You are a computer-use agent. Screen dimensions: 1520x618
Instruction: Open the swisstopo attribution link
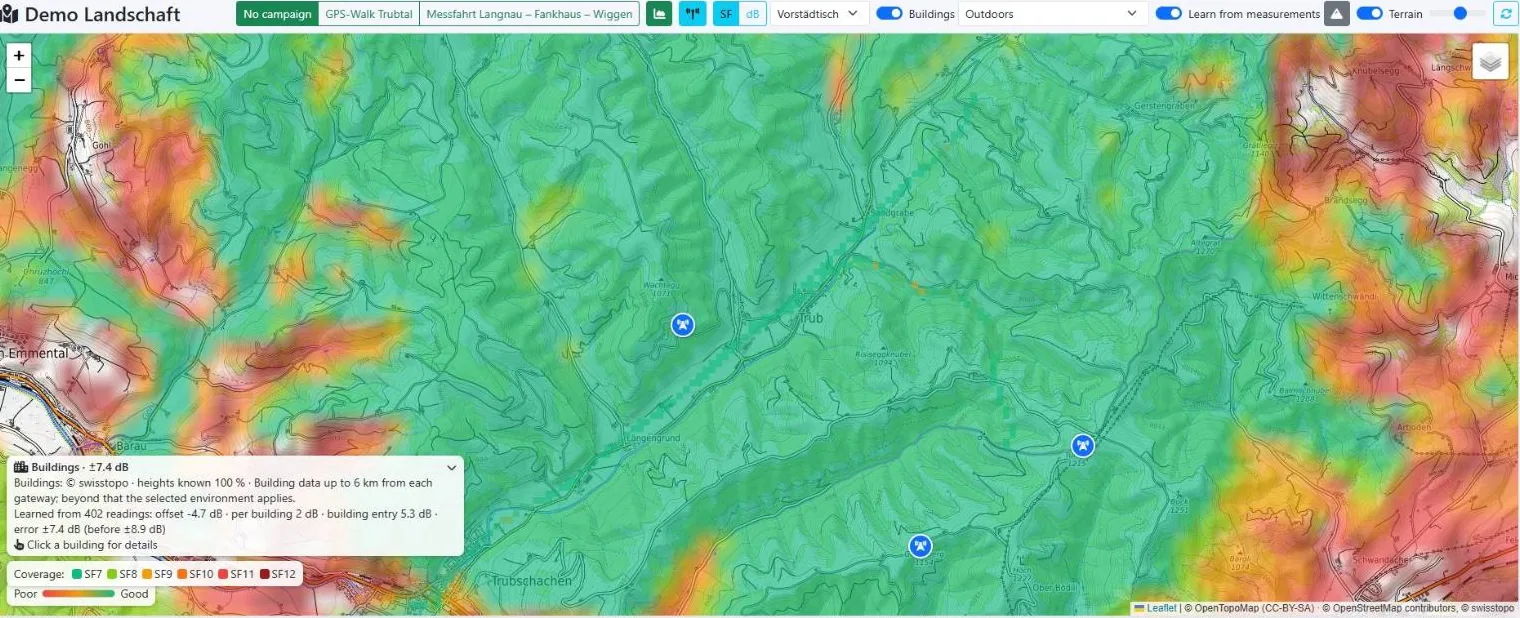click(1490, 608)
